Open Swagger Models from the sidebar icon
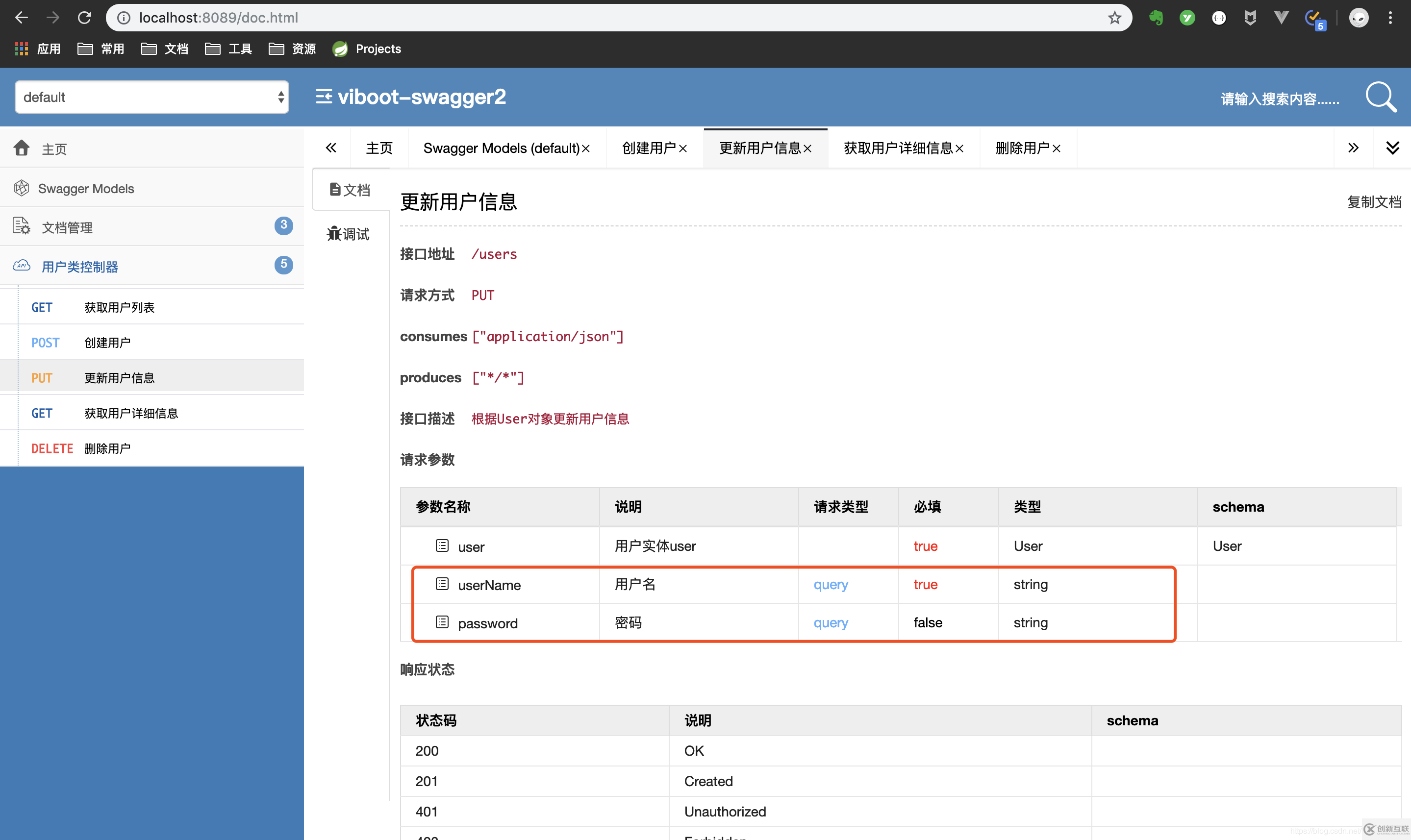 pos(22,188)
